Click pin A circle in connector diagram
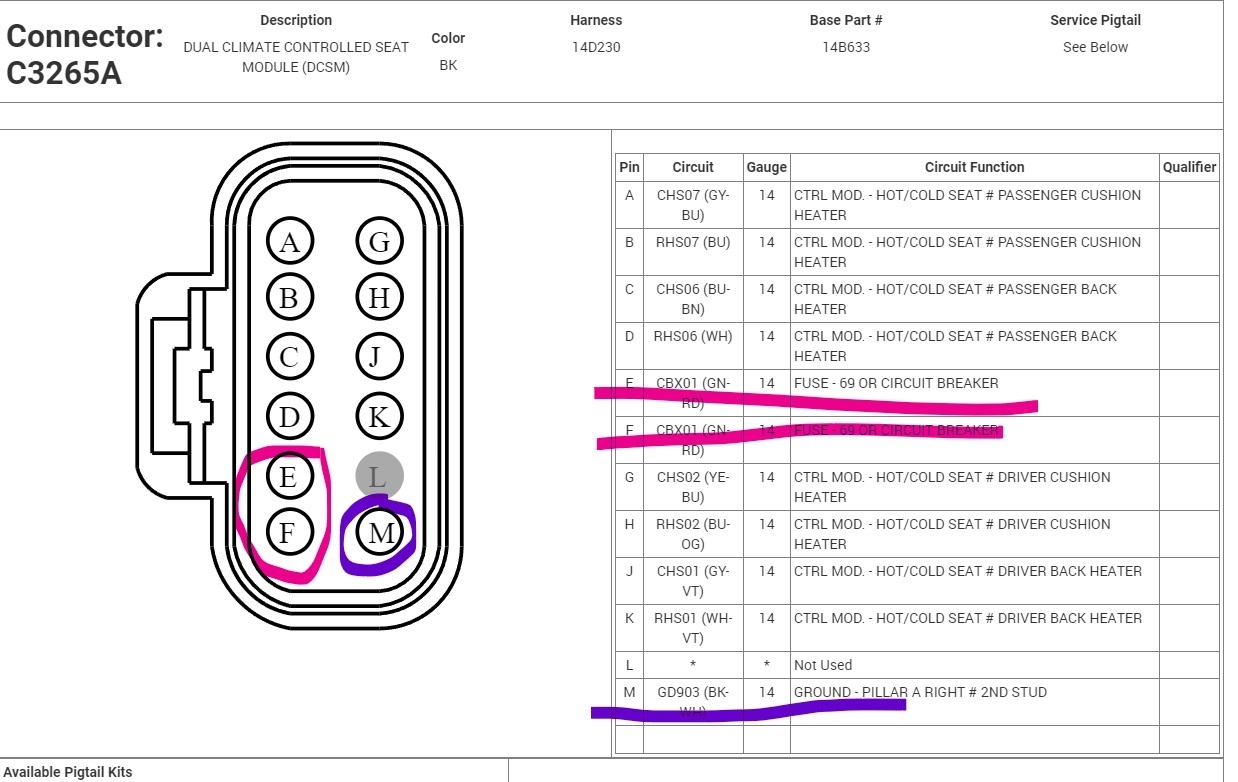Image resolution: width=1238 pixels, height=782 pixels. [290, 241]
